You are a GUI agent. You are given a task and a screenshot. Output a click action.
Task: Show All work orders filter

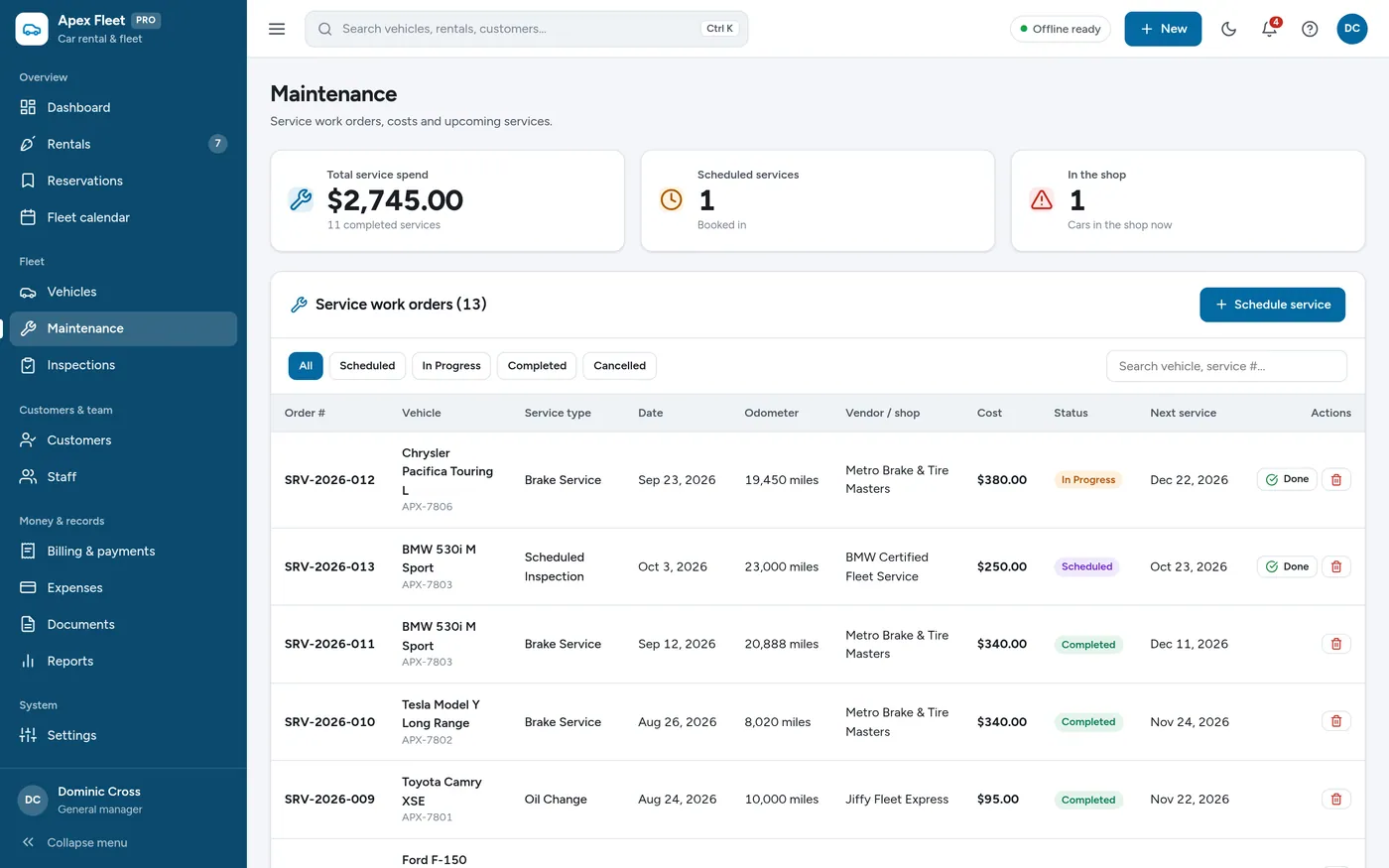point(306,366)
